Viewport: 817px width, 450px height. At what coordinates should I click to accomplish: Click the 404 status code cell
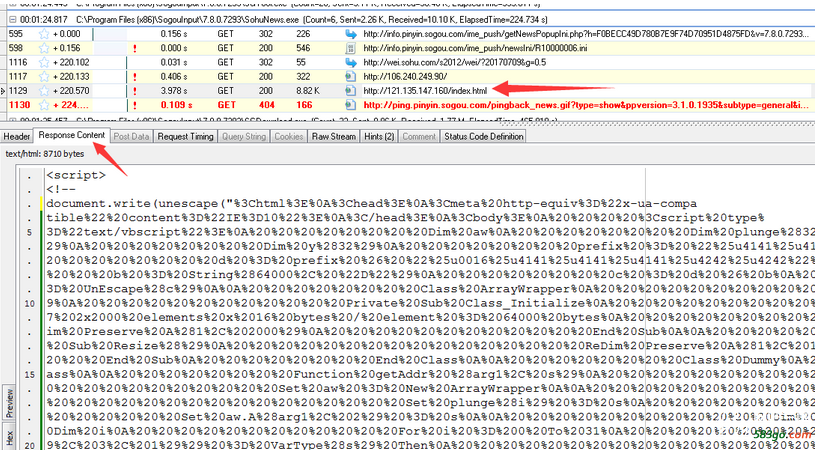pos(266,105)
